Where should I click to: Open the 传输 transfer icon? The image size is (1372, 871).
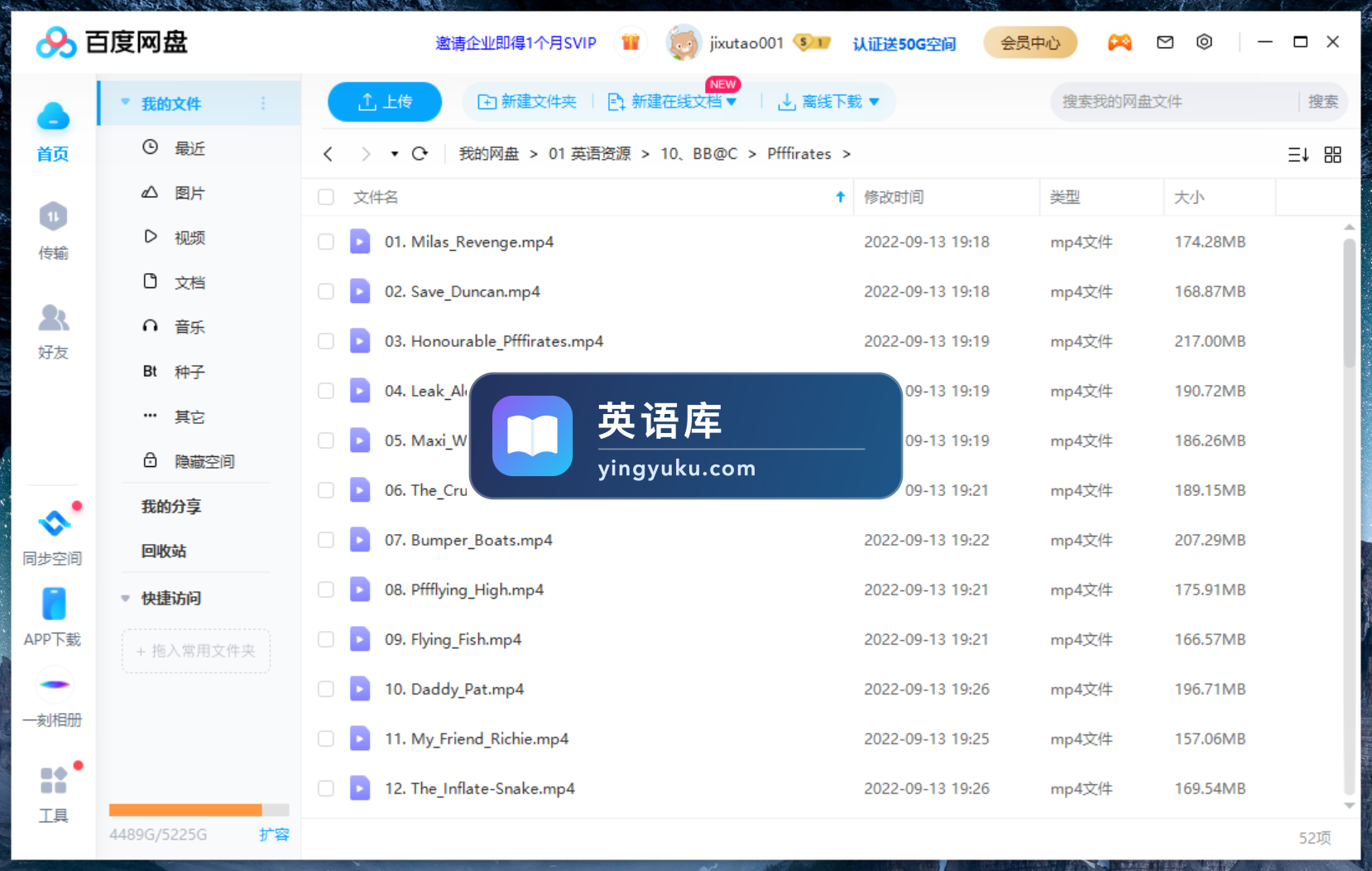(53, 217)
